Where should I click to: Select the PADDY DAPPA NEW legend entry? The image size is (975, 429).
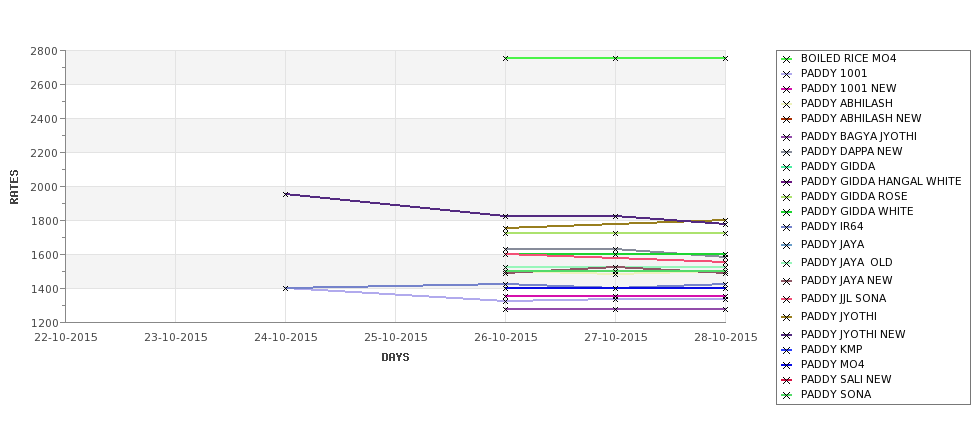851,151
